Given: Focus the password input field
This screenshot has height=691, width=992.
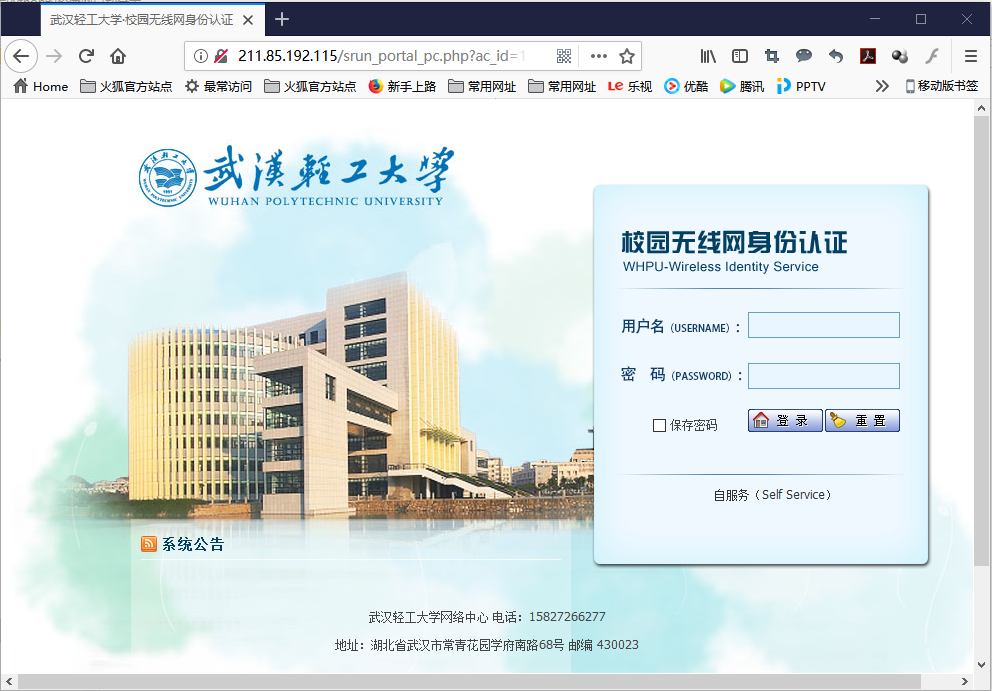Looking at the screenshot, I should (x=823, y=376).
